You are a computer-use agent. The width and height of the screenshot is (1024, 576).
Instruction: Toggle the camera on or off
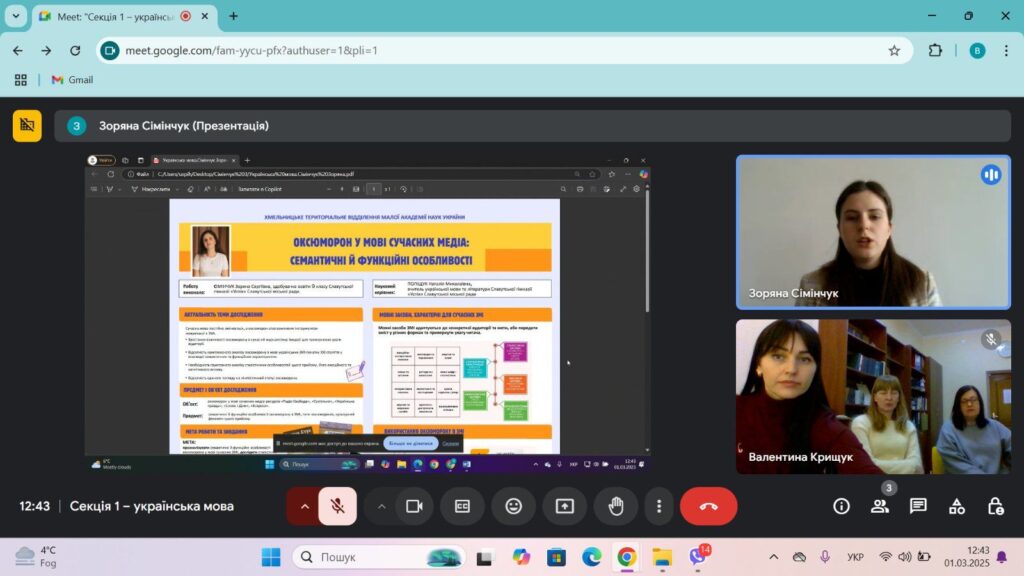[413, 506]
